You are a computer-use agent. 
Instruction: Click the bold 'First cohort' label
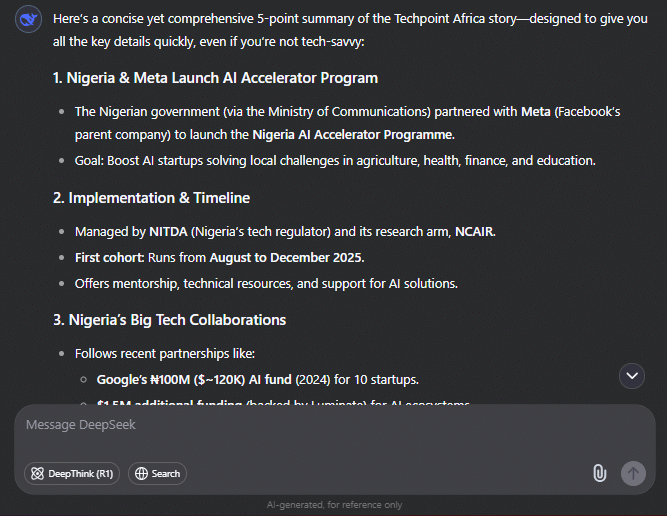point(109,258)
